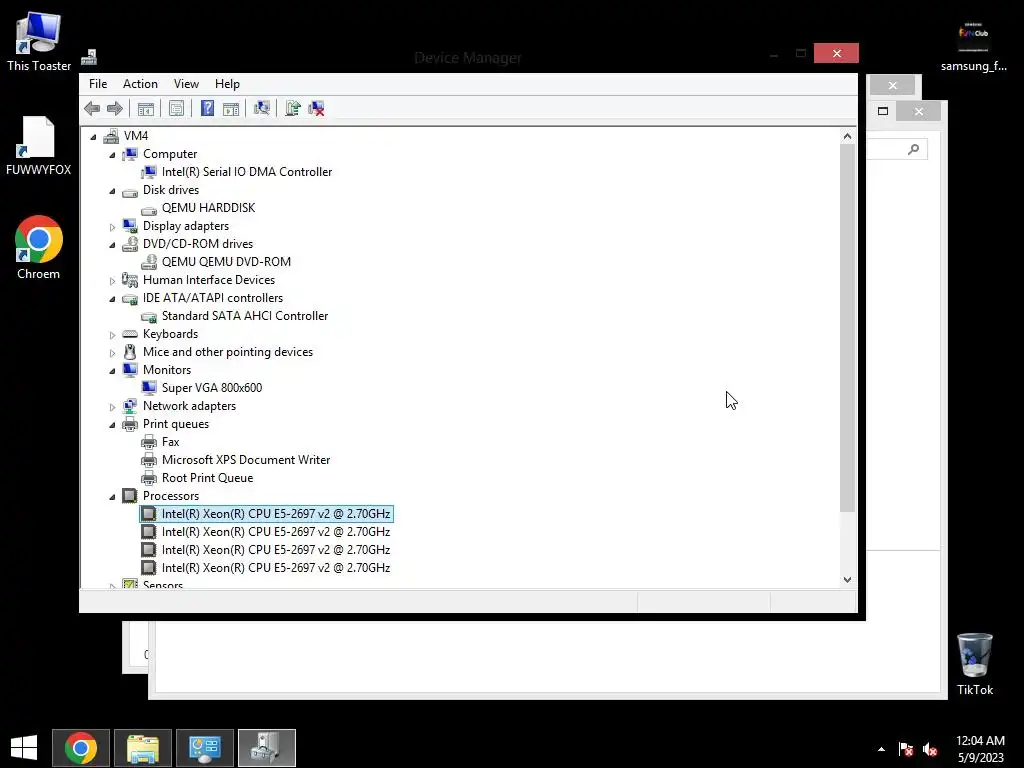
Task: Select Intel(R) Serial IO DMA Controller
Action: 247,172
